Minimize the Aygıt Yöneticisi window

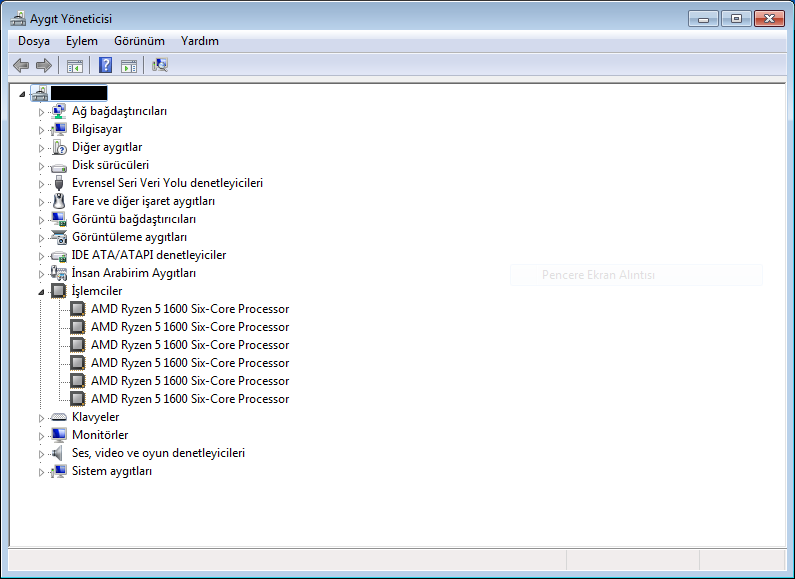coord(703,19)
